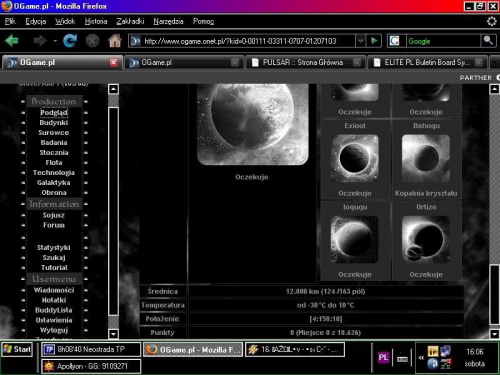Open Statystyki in the sidebar
This screenshot has width=500, height=375.
[x=54, y=248]
